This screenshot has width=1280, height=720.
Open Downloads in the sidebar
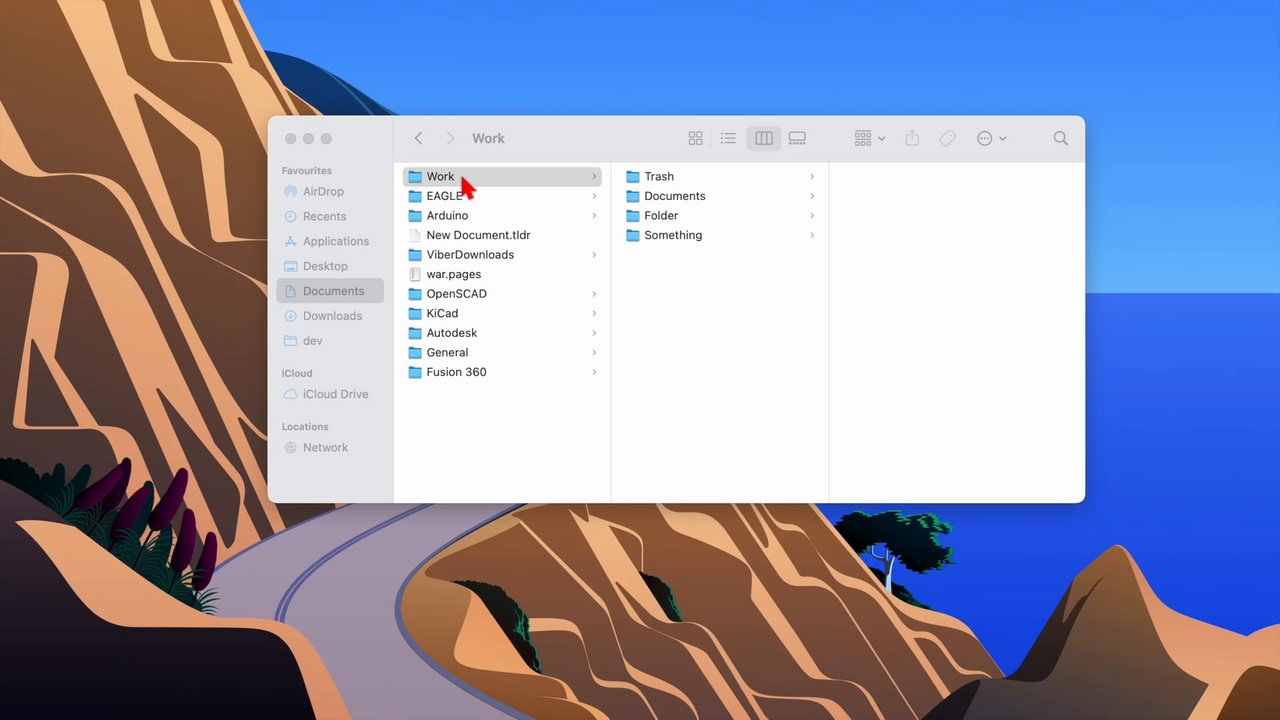tap(330, 316)
